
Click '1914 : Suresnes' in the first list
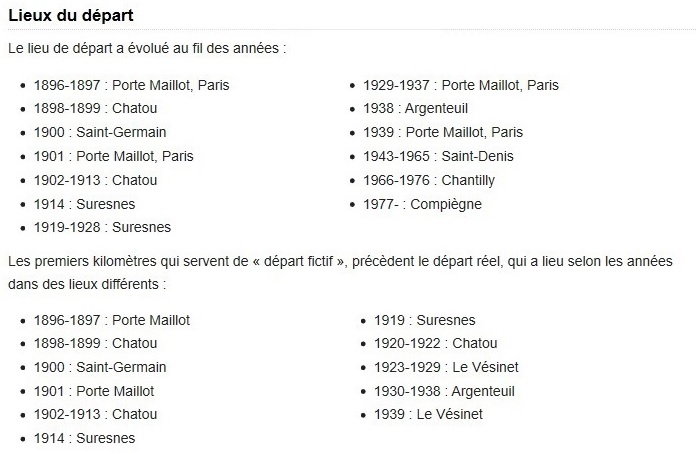point(84,204)
